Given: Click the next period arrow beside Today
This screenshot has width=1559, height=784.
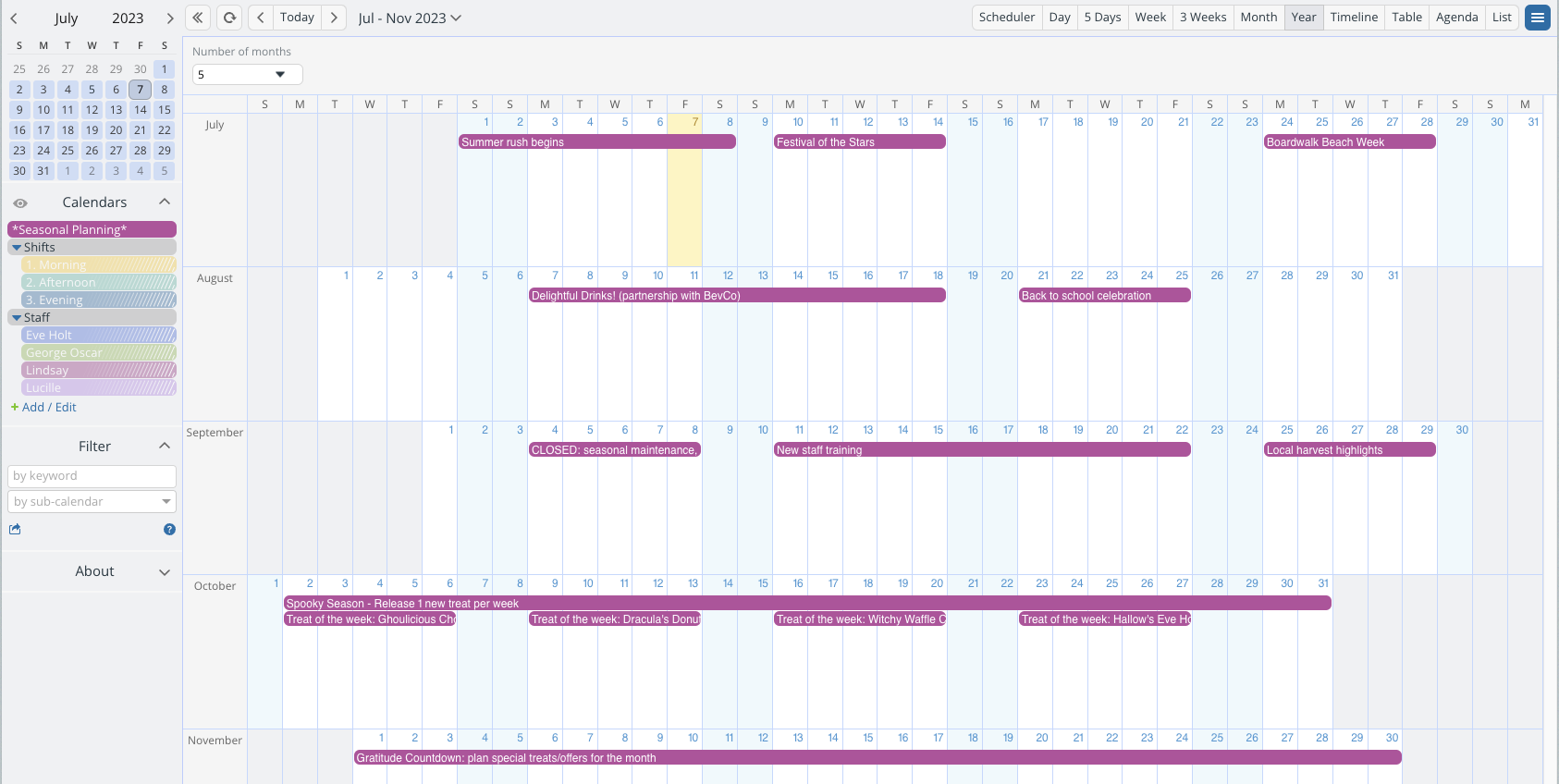Looking at the screenshot, I should (334, 18).
